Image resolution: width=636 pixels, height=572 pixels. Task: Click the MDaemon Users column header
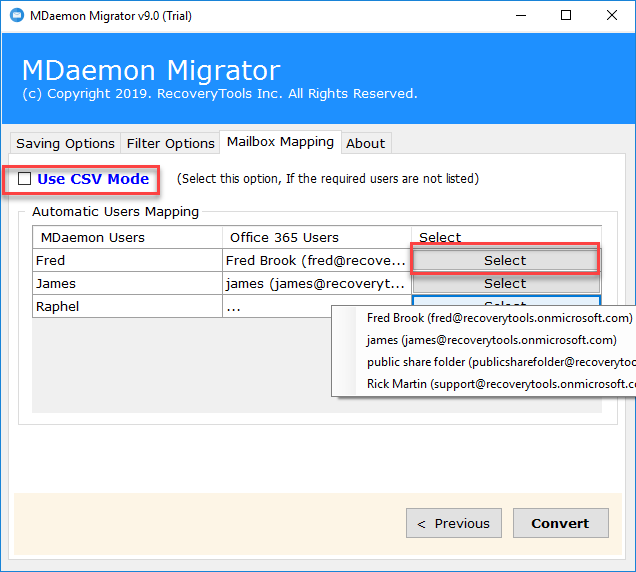click(x=127, y=237)
